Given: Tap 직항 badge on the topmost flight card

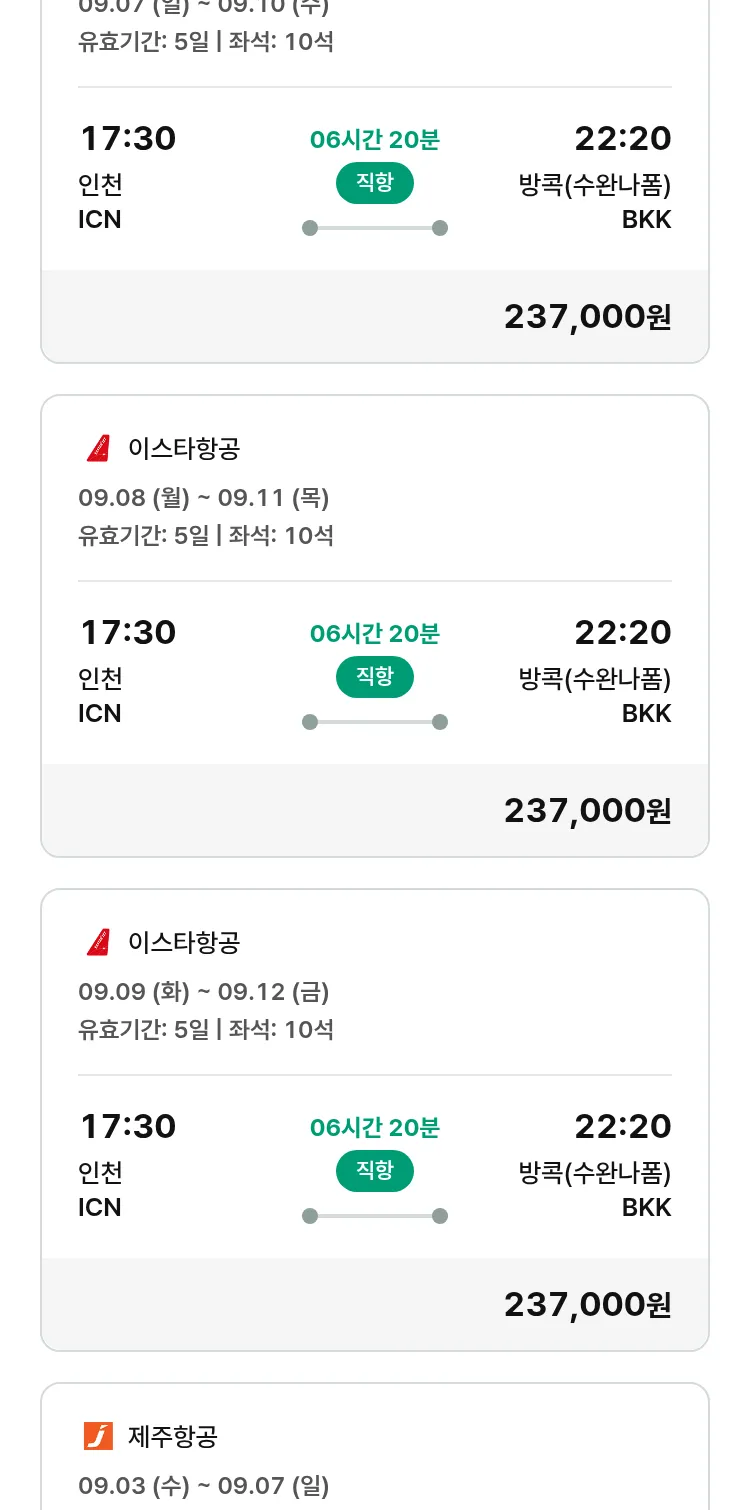Looking at the screenshot, I should tap(374, 183).
